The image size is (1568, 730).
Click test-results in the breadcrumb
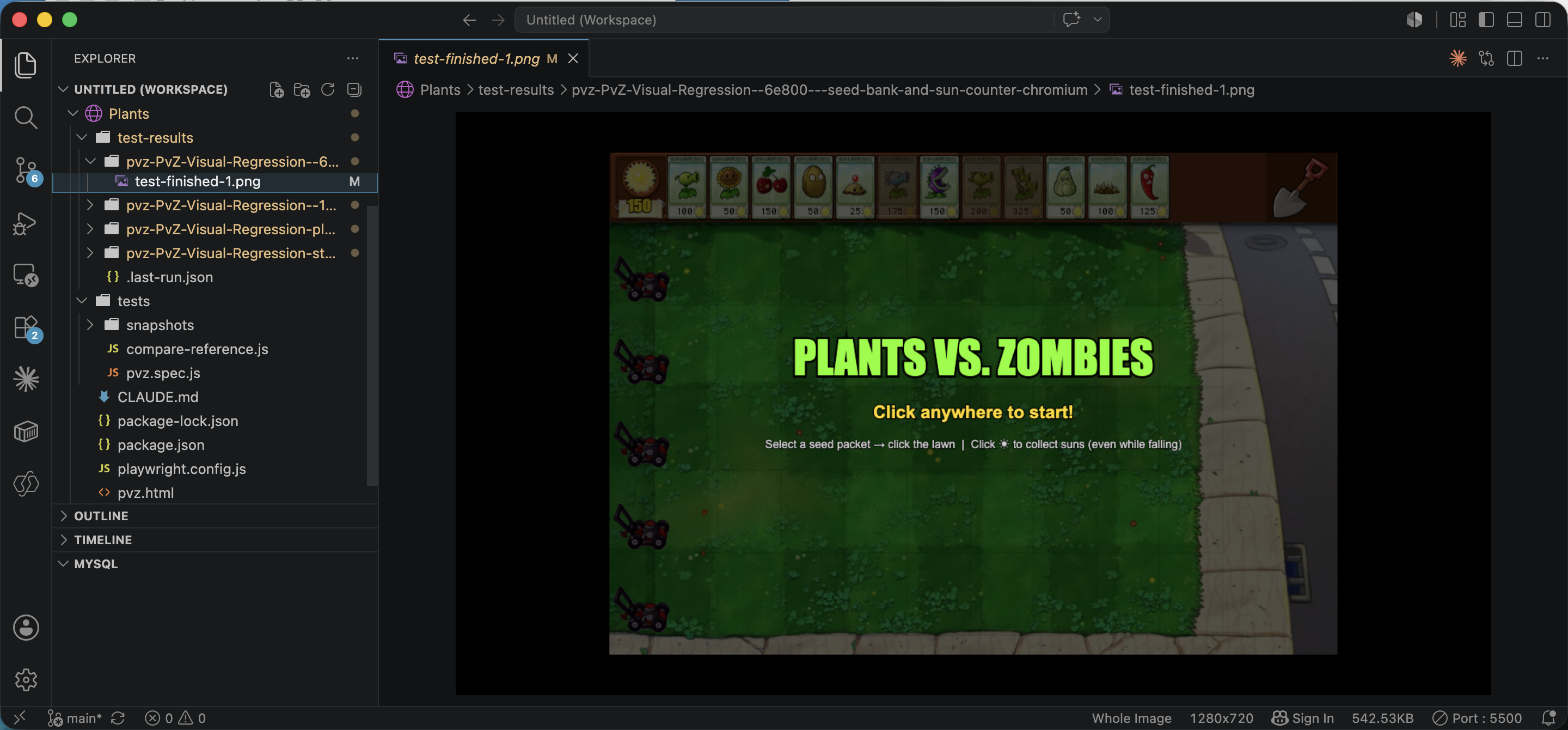pos(516,90)
